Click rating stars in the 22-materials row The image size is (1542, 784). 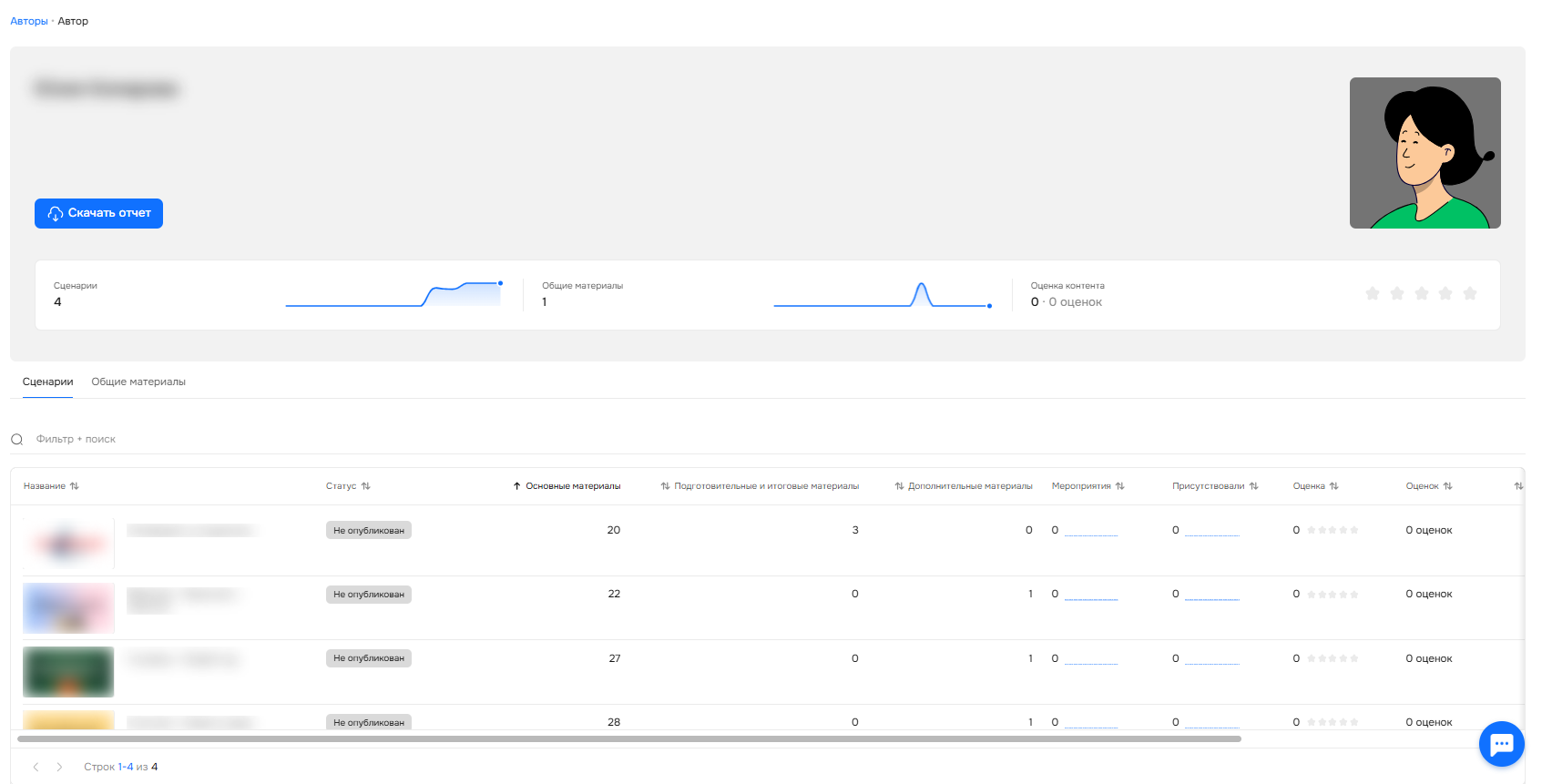point(1333,595)
